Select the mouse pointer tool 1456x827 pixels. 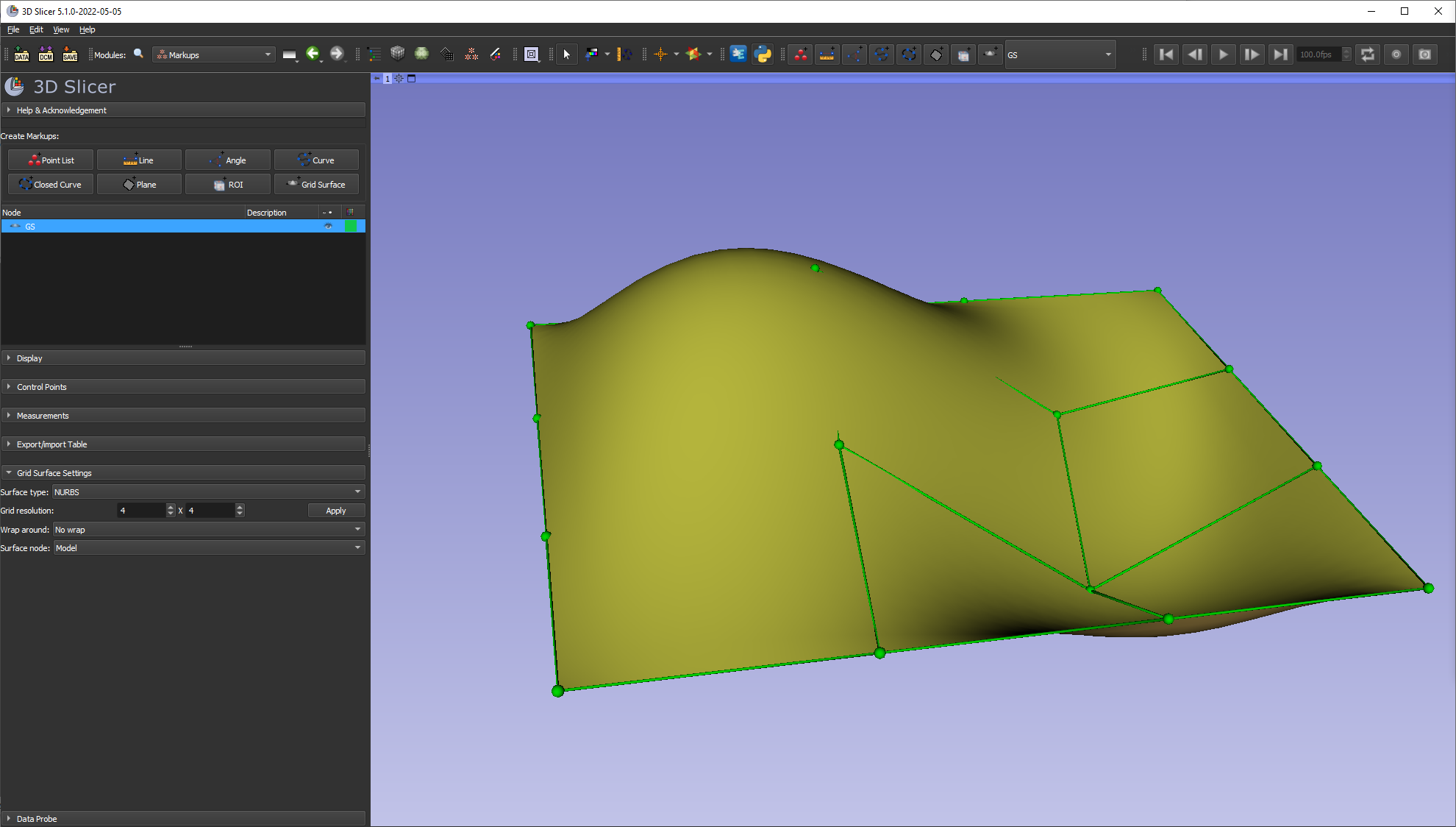[566, 54]
